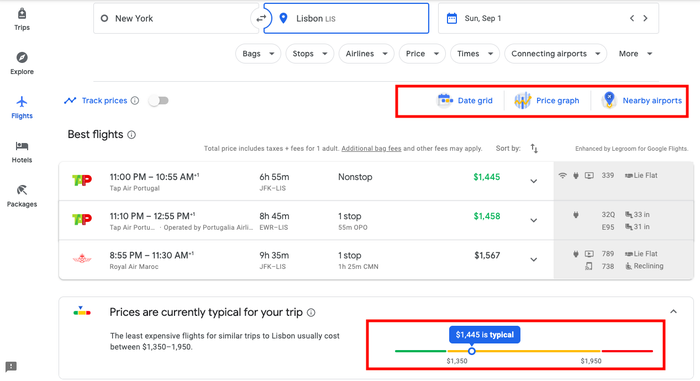Toggle the Track prices switch
The height and width of the screenshot is (381, 700).
coord(159,100)
